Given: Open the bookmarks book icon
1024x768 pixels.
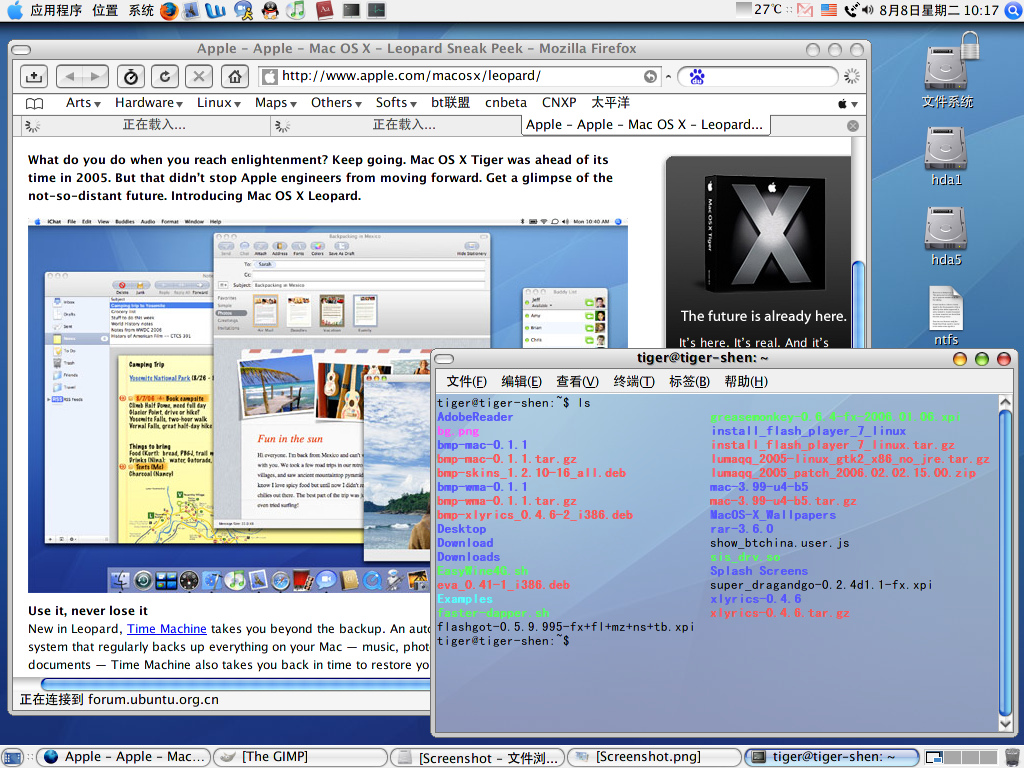Looking at the screenshot, I should tap(35, 103).
